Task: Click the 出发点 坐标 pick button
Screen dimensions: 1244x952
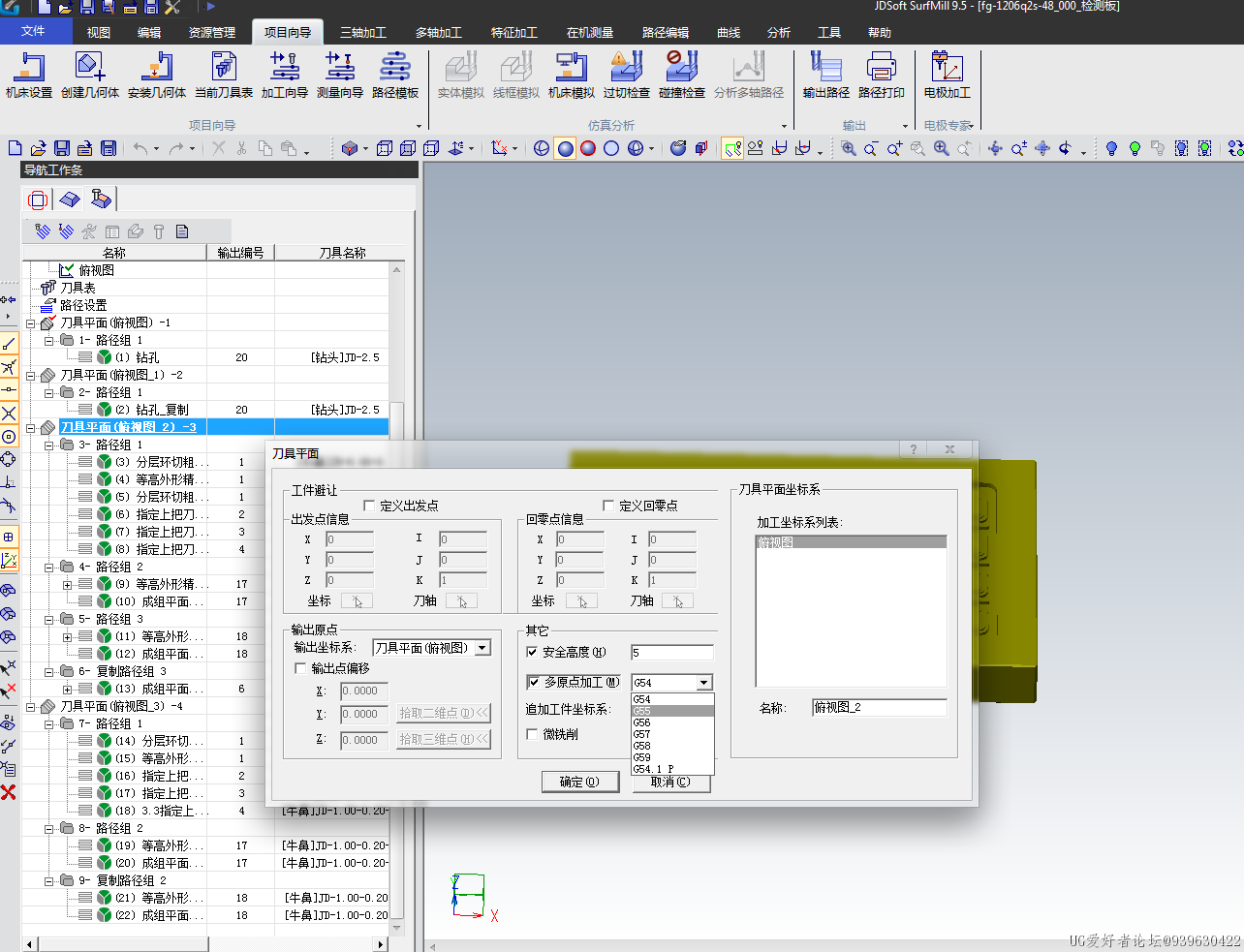Action: coord(357,601)
